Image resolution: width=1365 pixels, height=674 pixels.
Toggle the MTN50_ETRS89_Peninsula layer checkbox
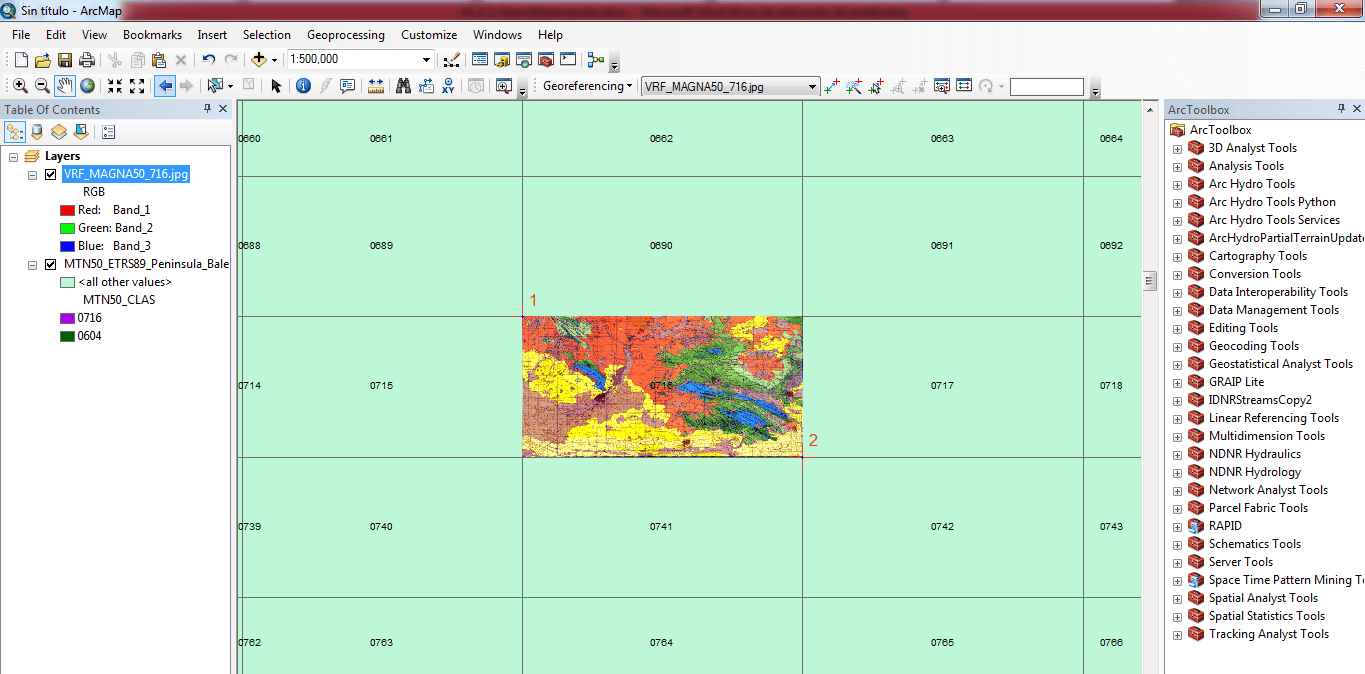coord(51,264)
